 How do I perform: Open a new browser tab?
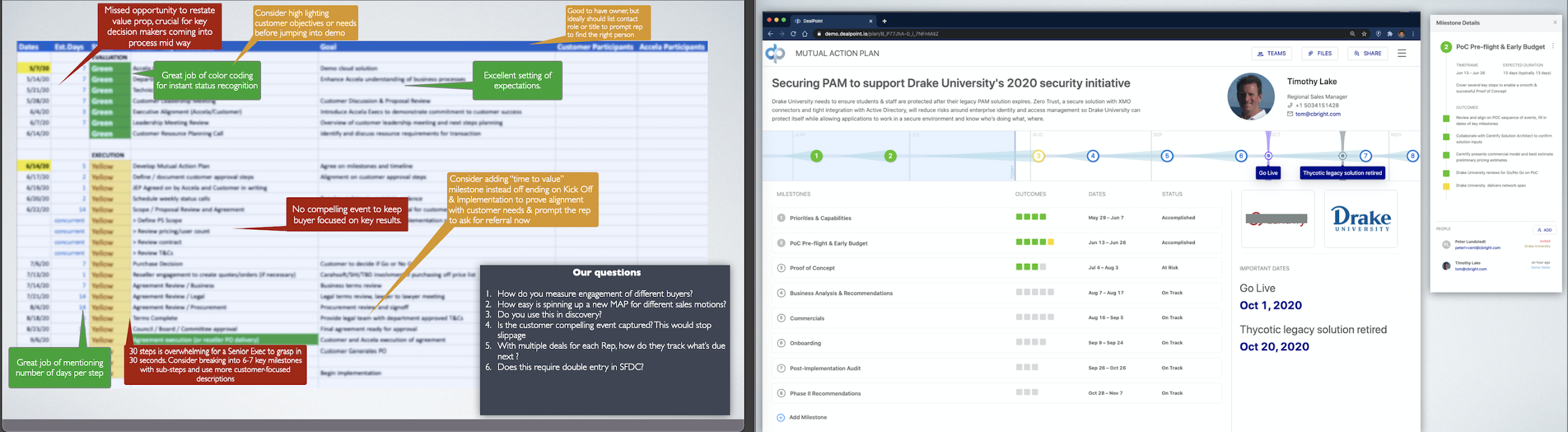(x=884, y=21)
